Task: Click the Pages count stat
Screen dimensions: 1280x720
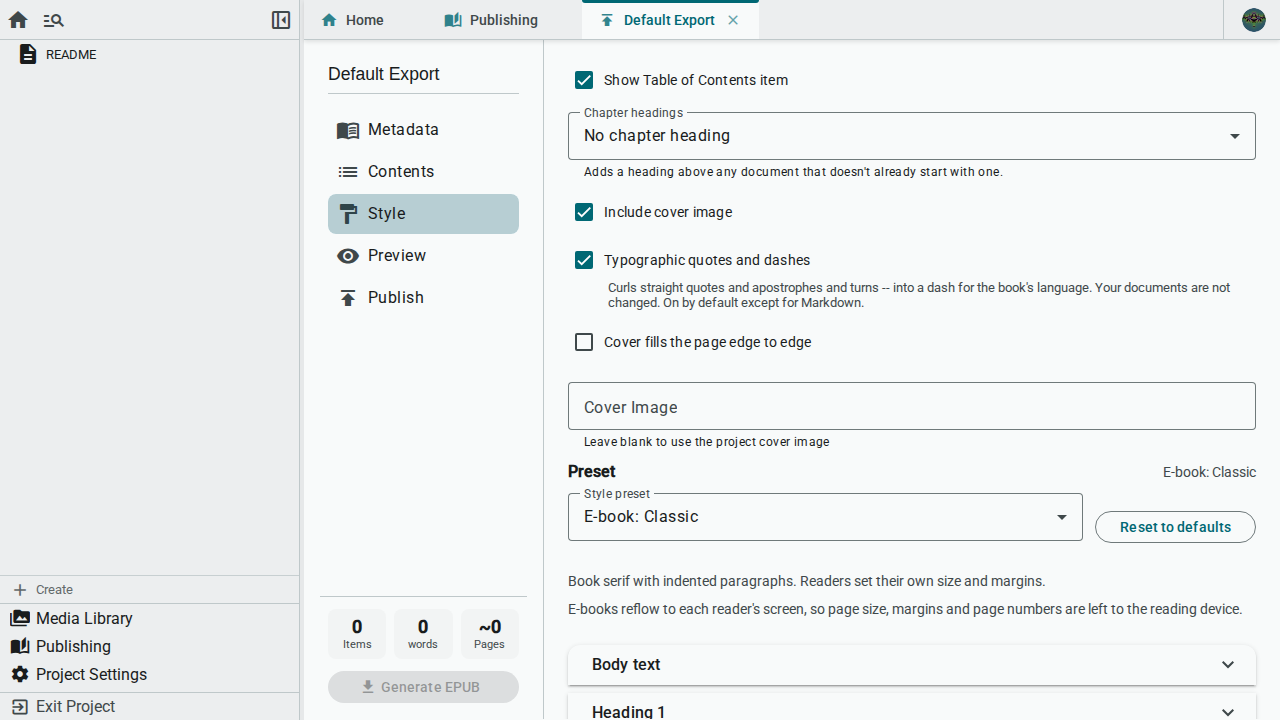Action: tap(489, 634)
